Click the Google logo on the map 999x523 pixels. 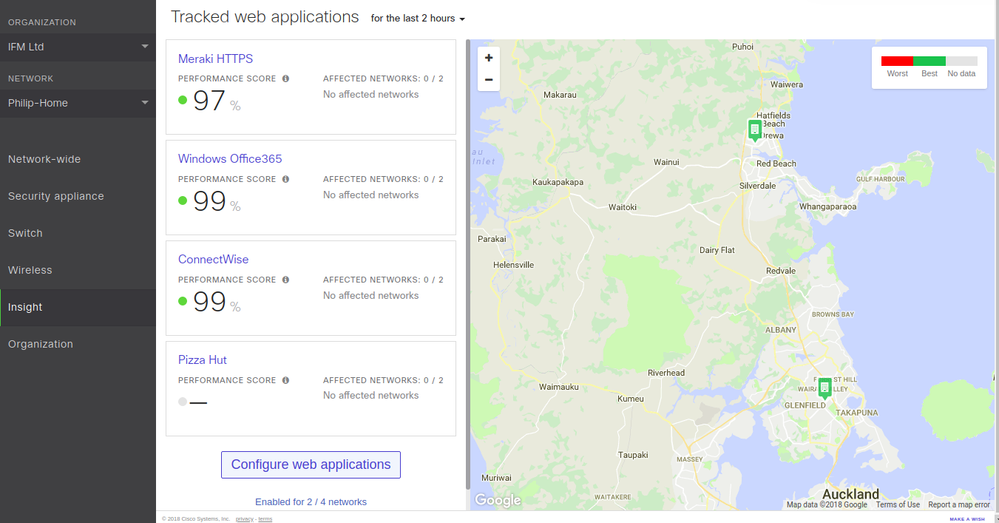click(x=498, y=500)
